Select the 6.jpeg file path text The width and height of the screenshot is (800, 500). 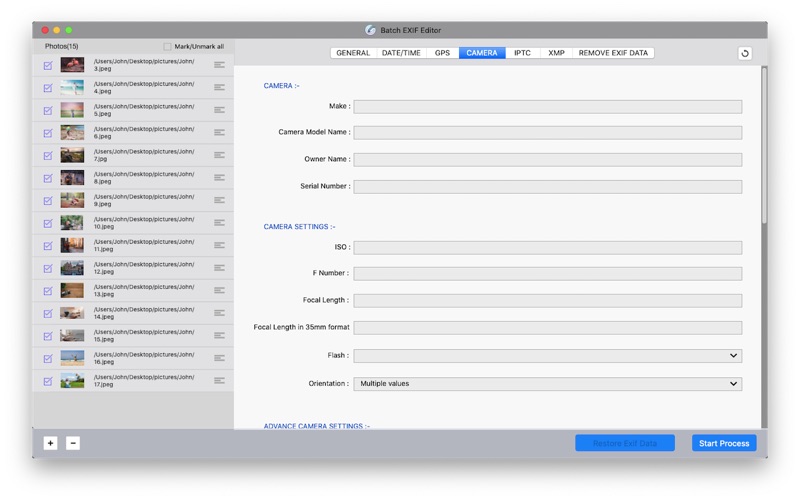tap(144, 133)
